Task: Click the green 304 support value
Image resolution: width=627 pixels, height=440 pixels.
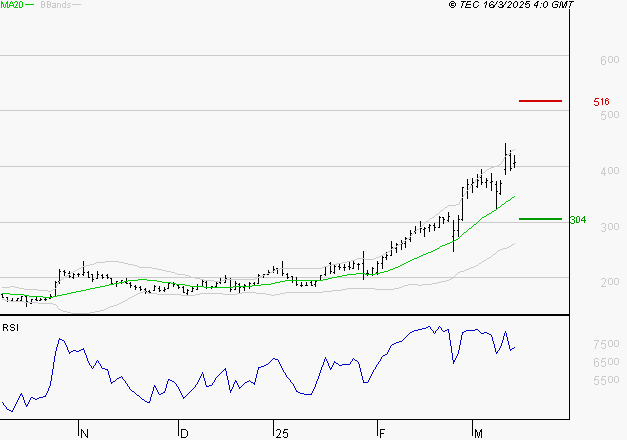Action: tap(578, 220)
